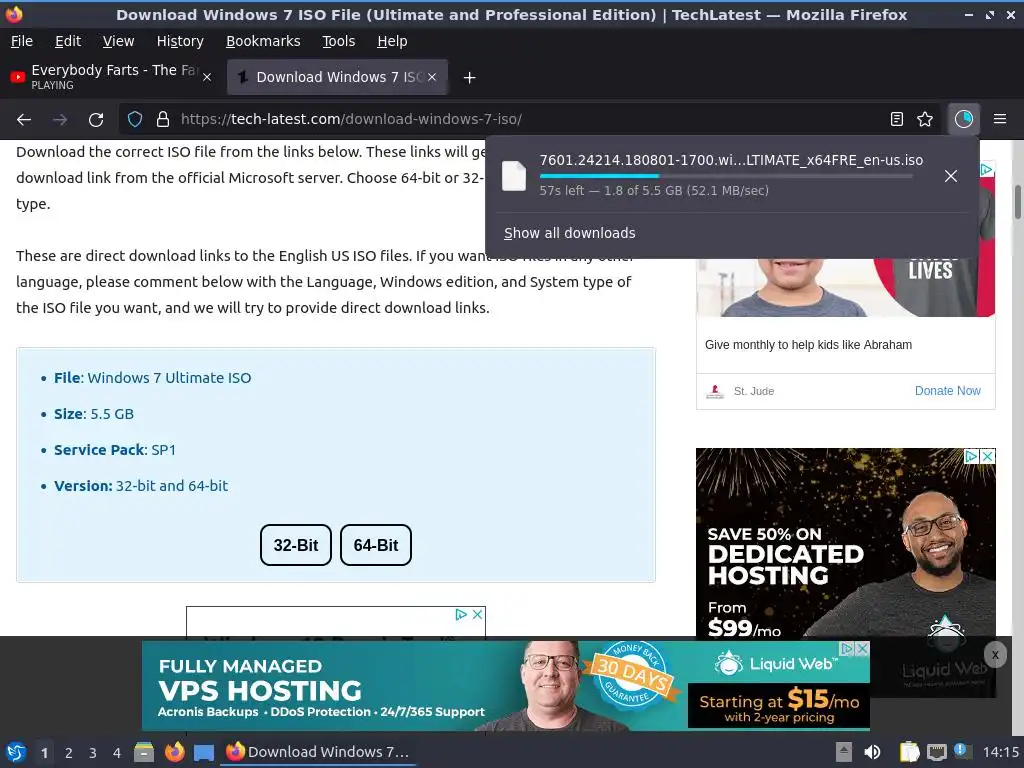The image size is (1024, 768).
Task: Close the Dedicated Hosting ad
Action: coord(988,456)
